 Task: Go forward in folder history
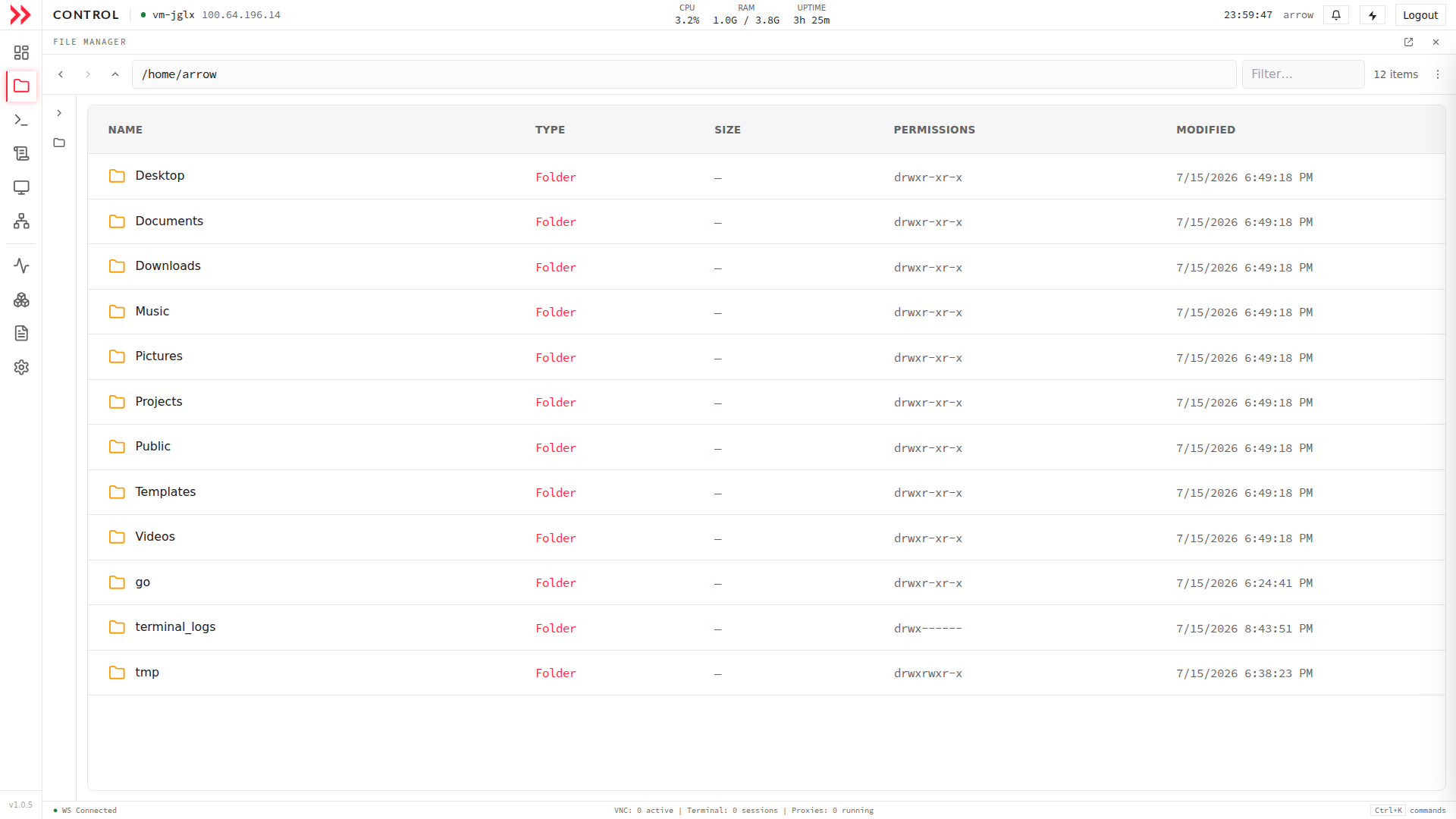88,74
